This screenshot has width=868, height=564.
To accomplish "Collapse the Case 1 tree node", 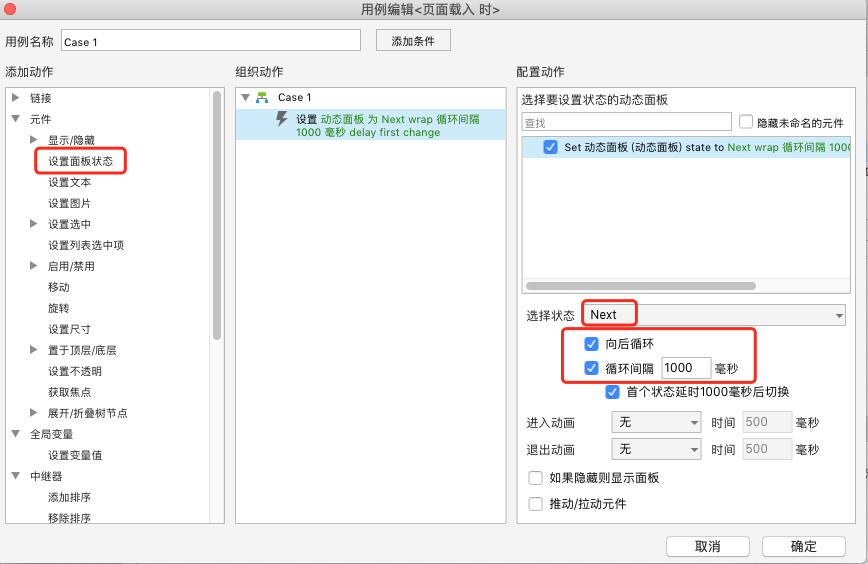I will (x=246, y=97).
